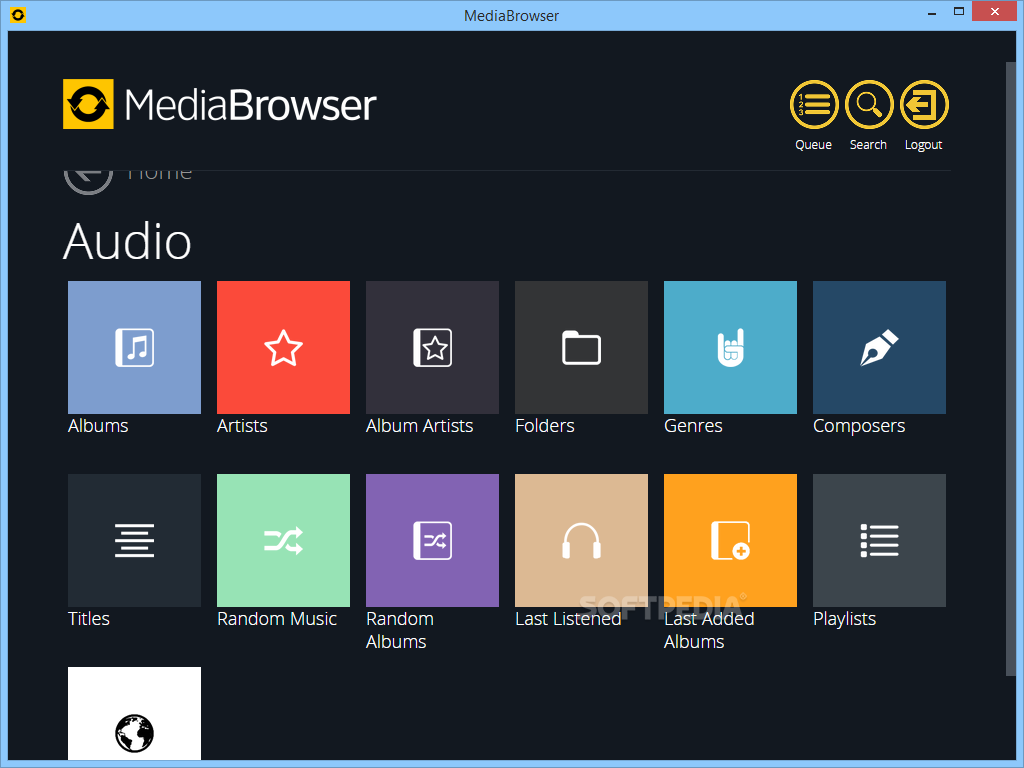This screenshot has width=1024, height=768.
Task: Close the MediaBrowser window
Action: point(995,12)
